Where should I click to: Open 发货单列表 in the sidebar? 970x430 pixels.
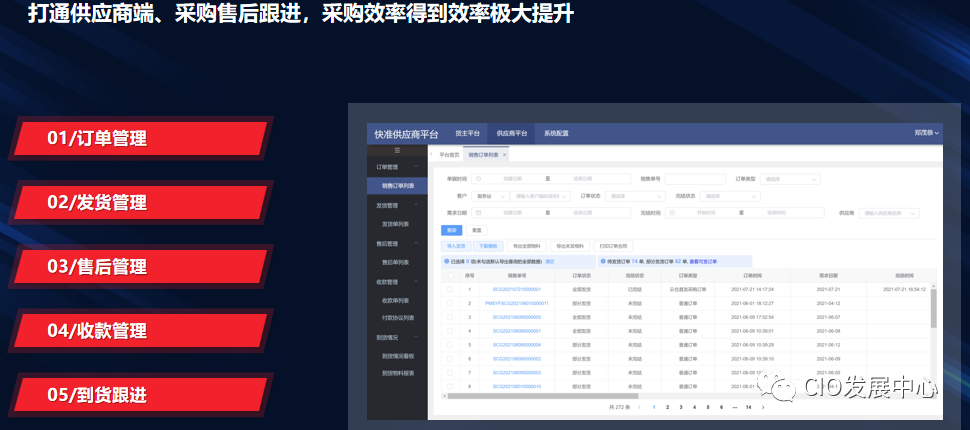[397, 224]
